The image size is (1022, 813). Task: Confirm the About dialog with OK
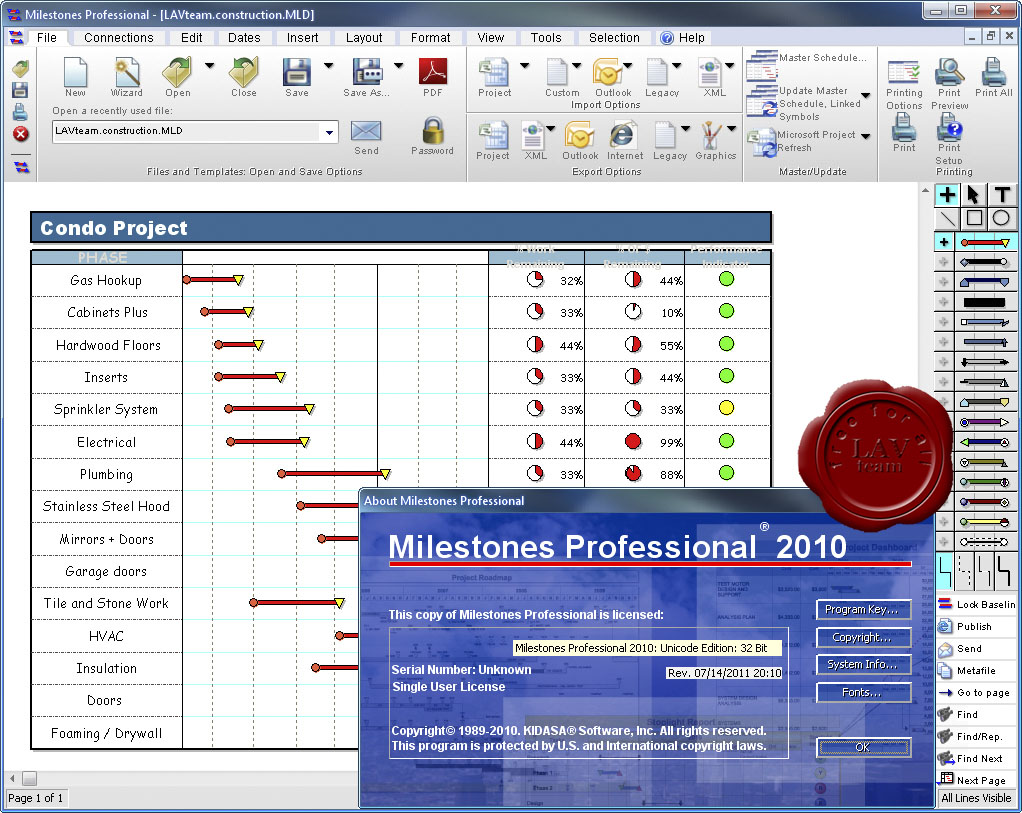pyautogui.click(x=864, y=747)
